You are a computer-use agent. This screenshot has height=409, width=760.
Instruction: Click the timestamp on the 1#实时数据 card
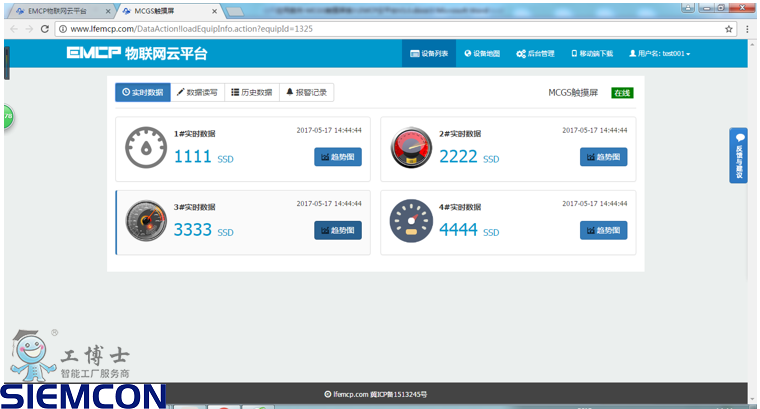(x=329, y=130)
